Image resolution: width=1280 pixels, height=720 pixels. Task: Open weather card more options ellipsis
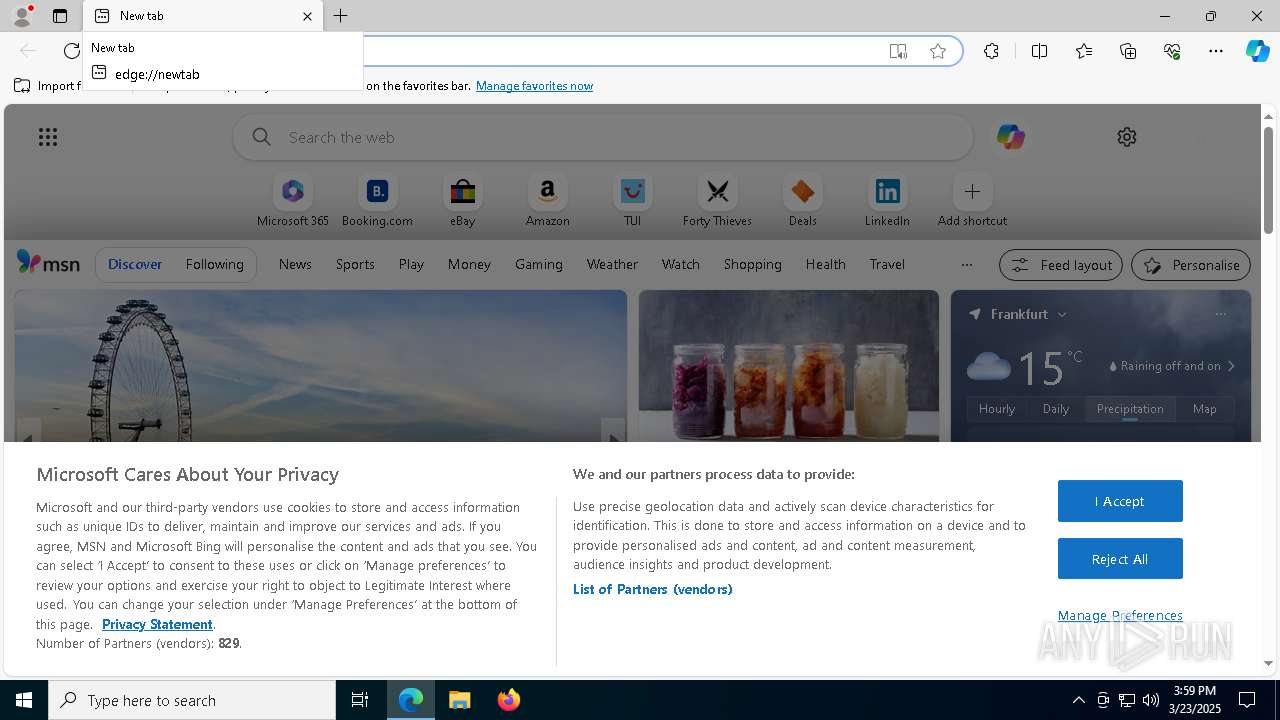pos(1220,314)
